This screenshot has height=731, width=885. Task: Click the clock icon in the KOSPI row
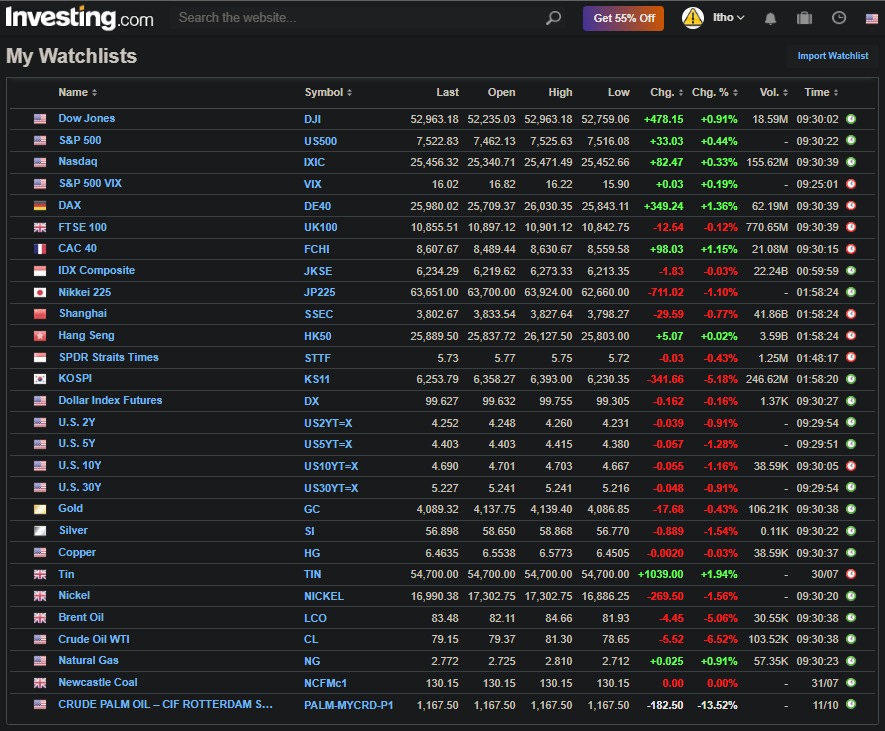851,379
